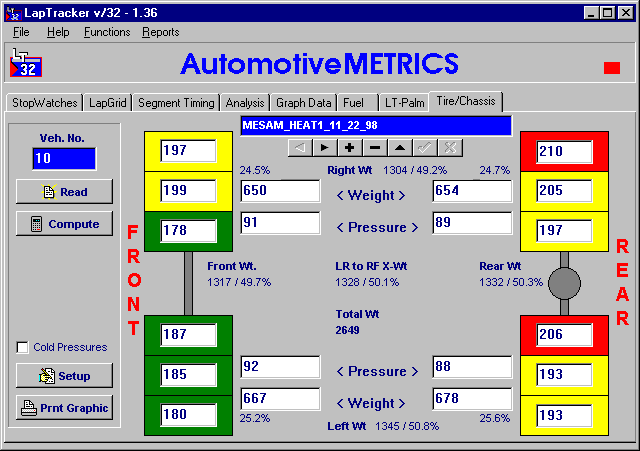Screen dimensions: 640x451
Task: Switch to the Graph Data tab
Action: click(303, 103)
